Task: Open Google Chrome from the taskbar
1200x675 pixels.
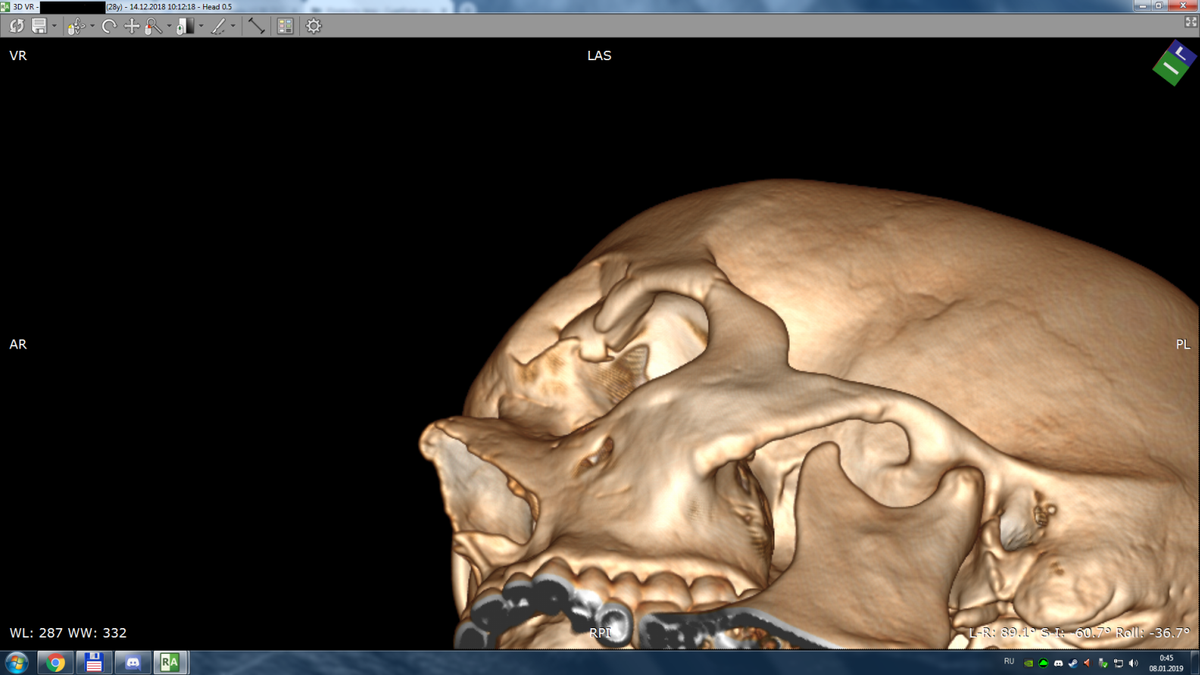Action: [x=56, y=662]
